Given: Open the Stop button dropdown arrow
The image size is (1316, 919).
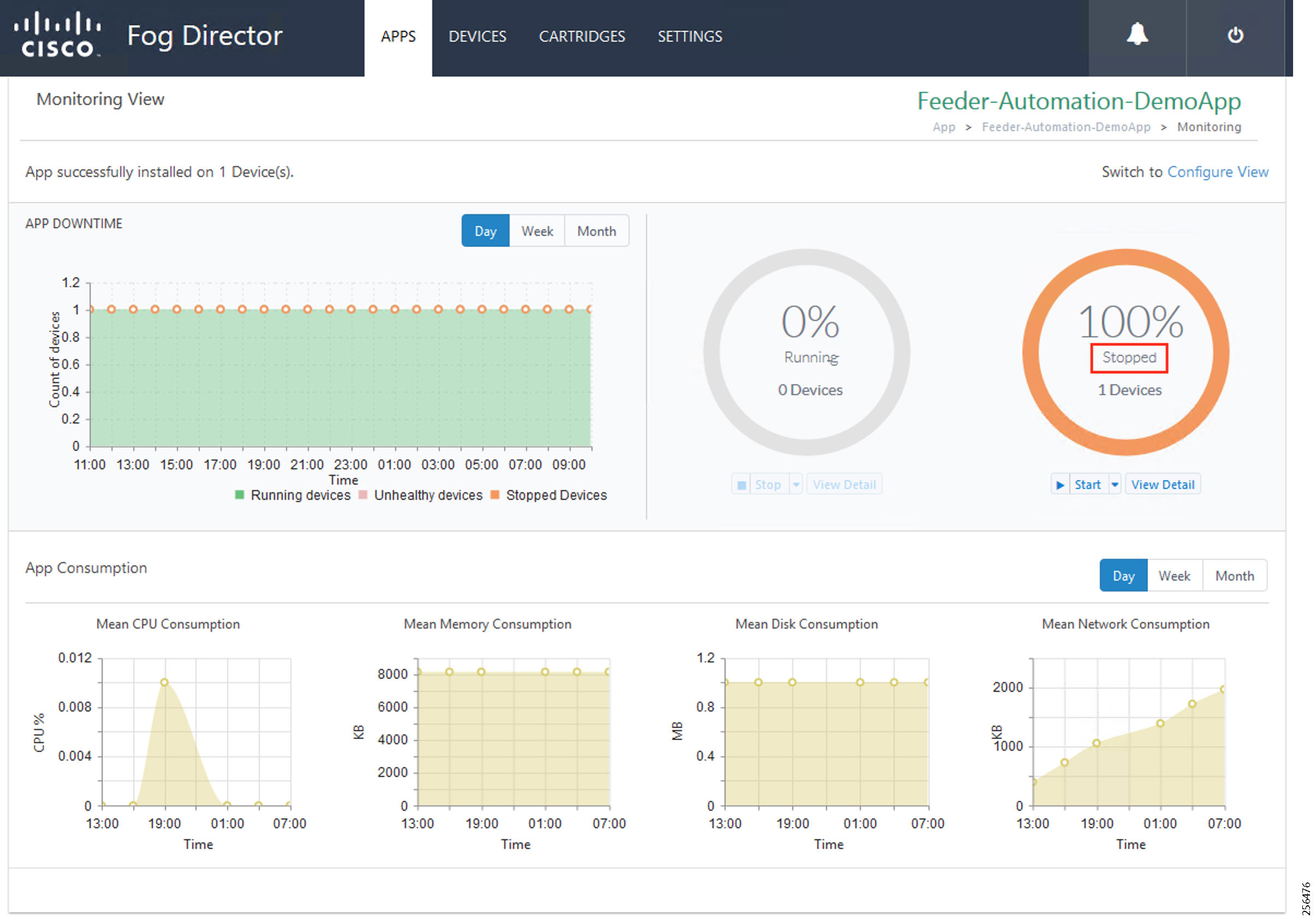Looking at the screenshot, I should [x=795, y=485].
